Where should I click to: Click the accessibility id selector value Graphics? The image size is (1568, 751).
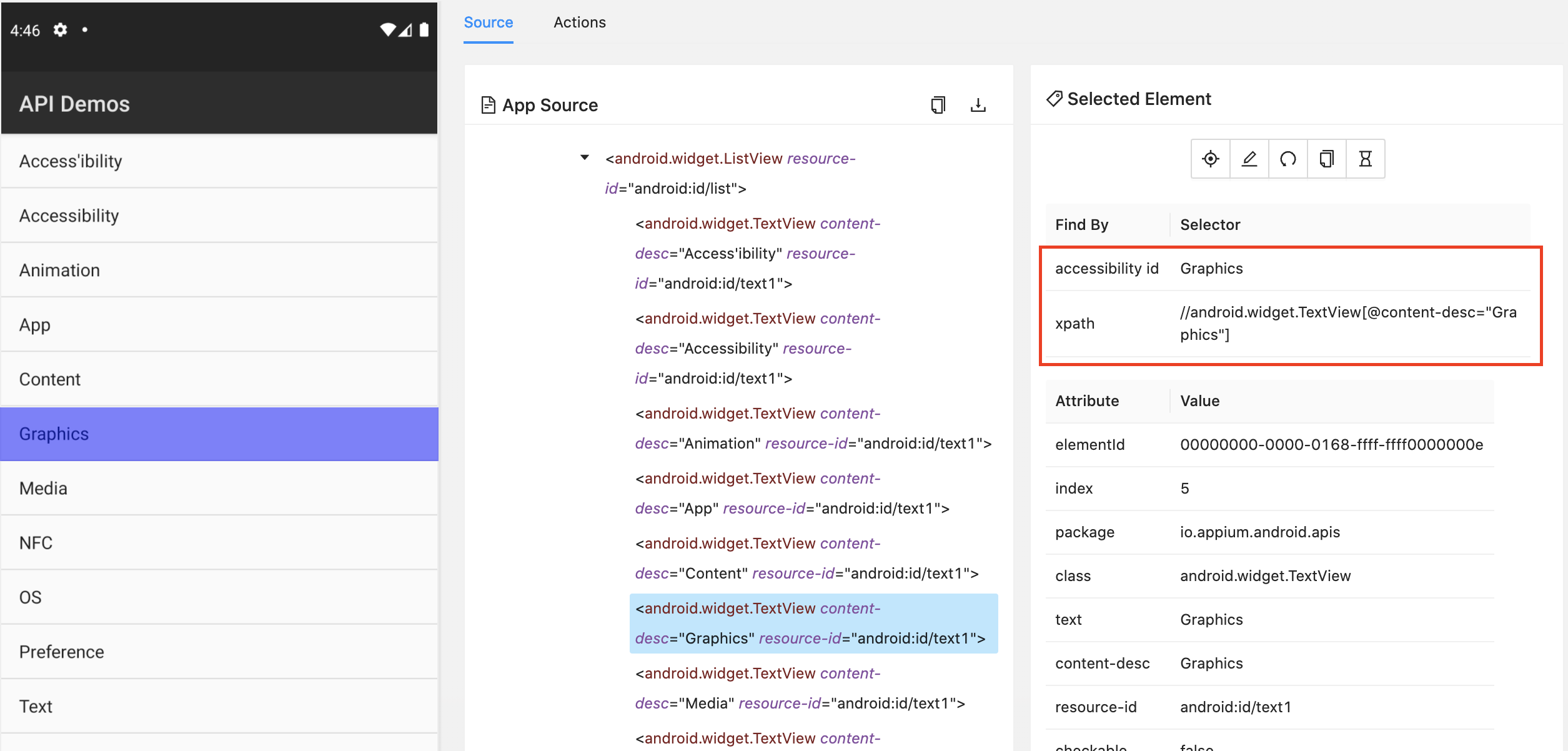(x=1211, y=269)
